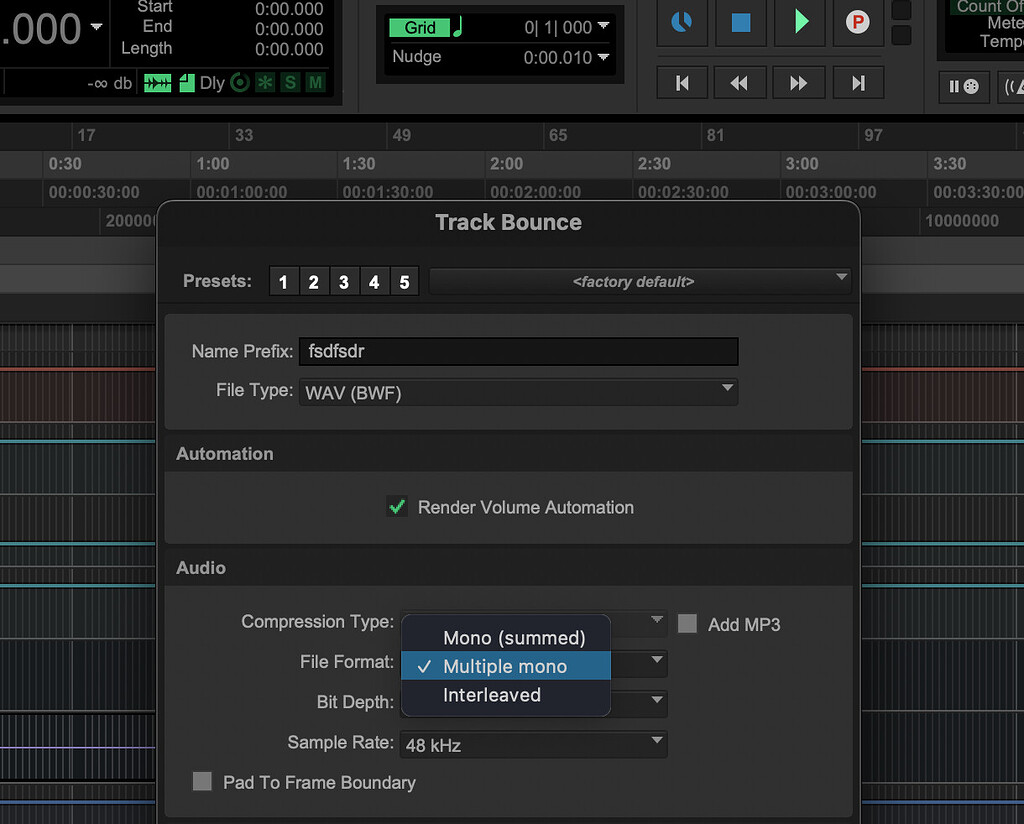Select Mono (summed) from the menu
The image size is (1024, 824).
tap(513, 638)
